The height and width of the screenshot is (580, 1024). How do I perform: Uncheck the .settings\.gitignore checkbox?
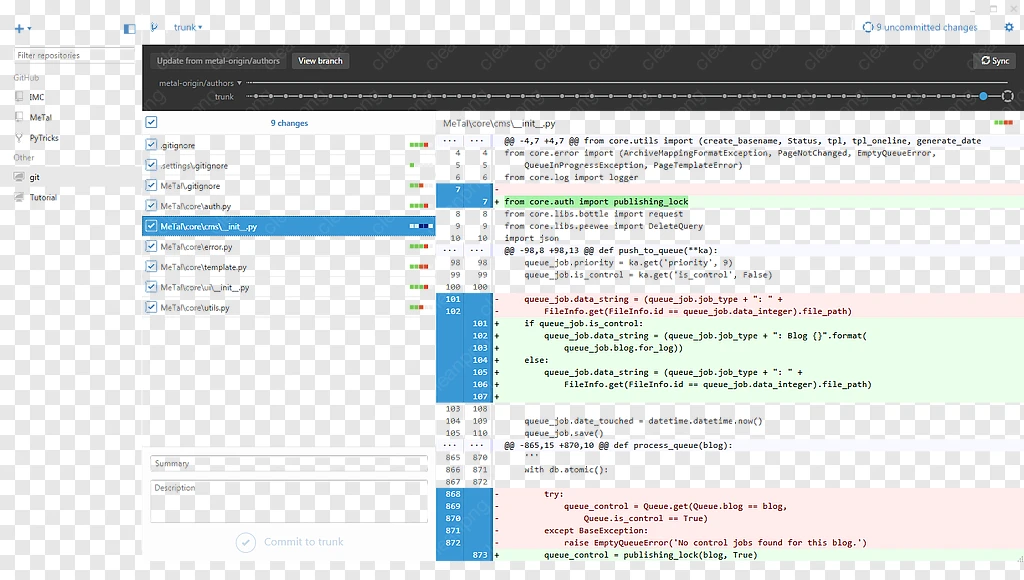[x=152, y=165]
